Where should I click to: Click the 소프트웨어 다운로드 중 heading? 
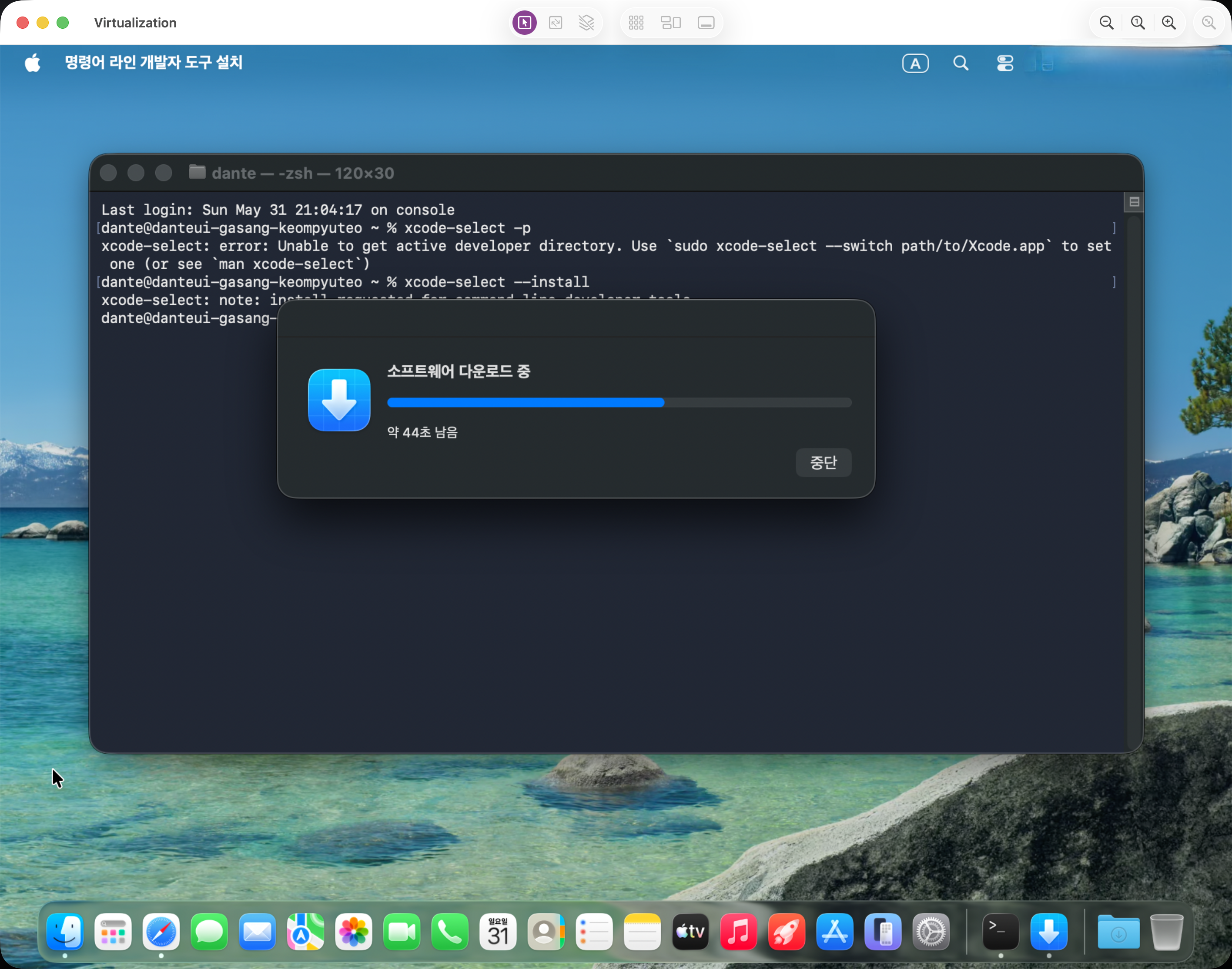tap(459, 371)
